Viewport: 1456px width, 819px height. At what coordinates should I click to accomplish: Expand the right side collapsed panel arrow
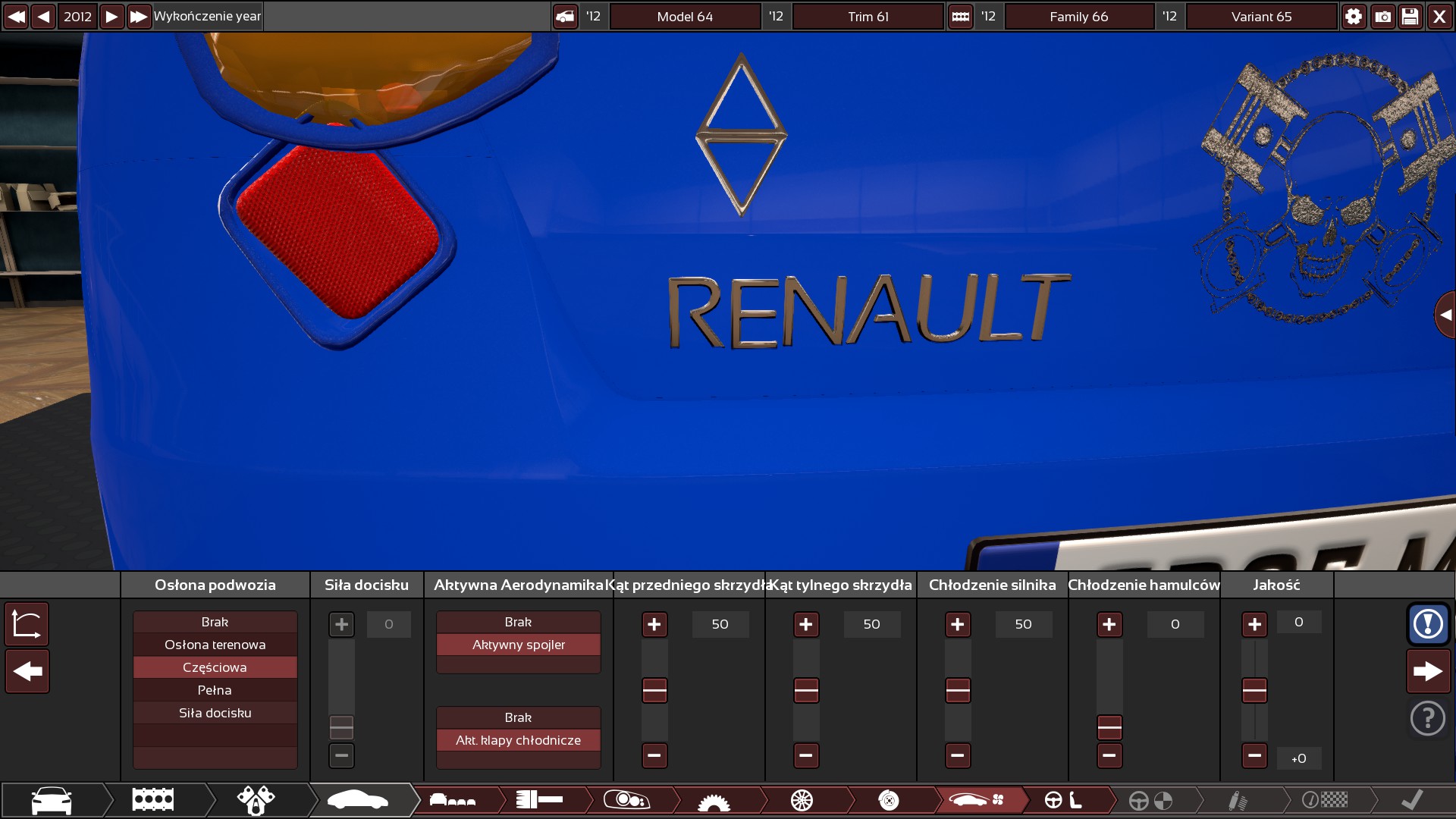(x=1445, y=315)
